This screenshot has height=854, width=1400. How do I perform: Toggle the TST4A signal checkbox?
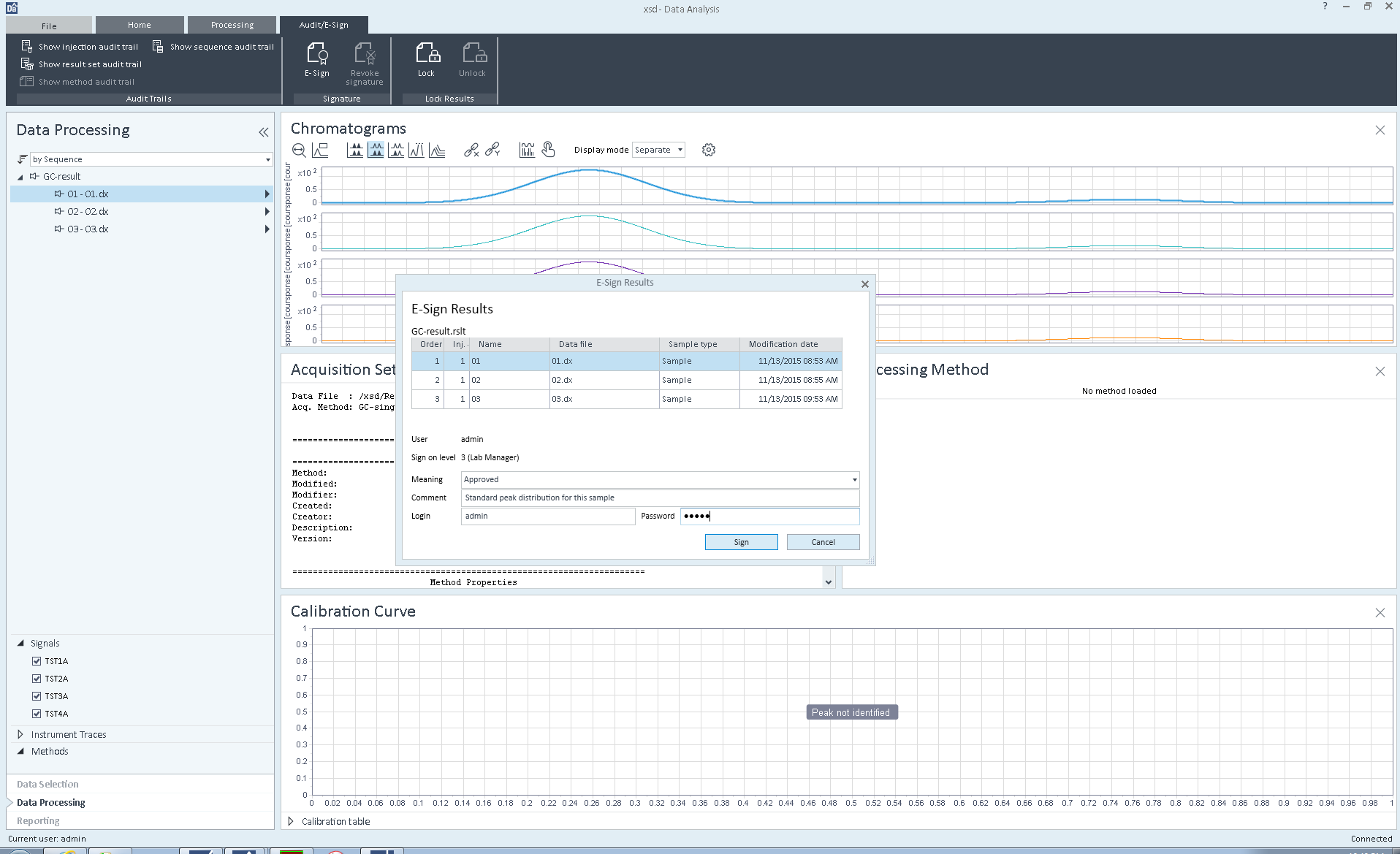coord(37,714)
